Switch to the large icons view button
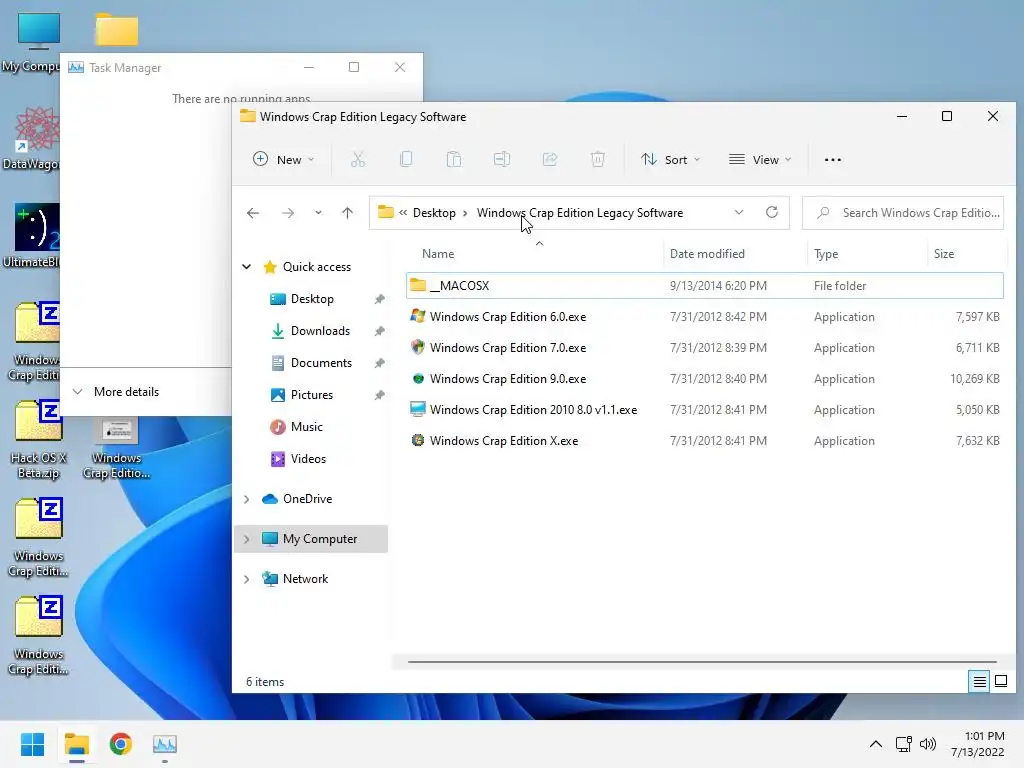 1000,681
